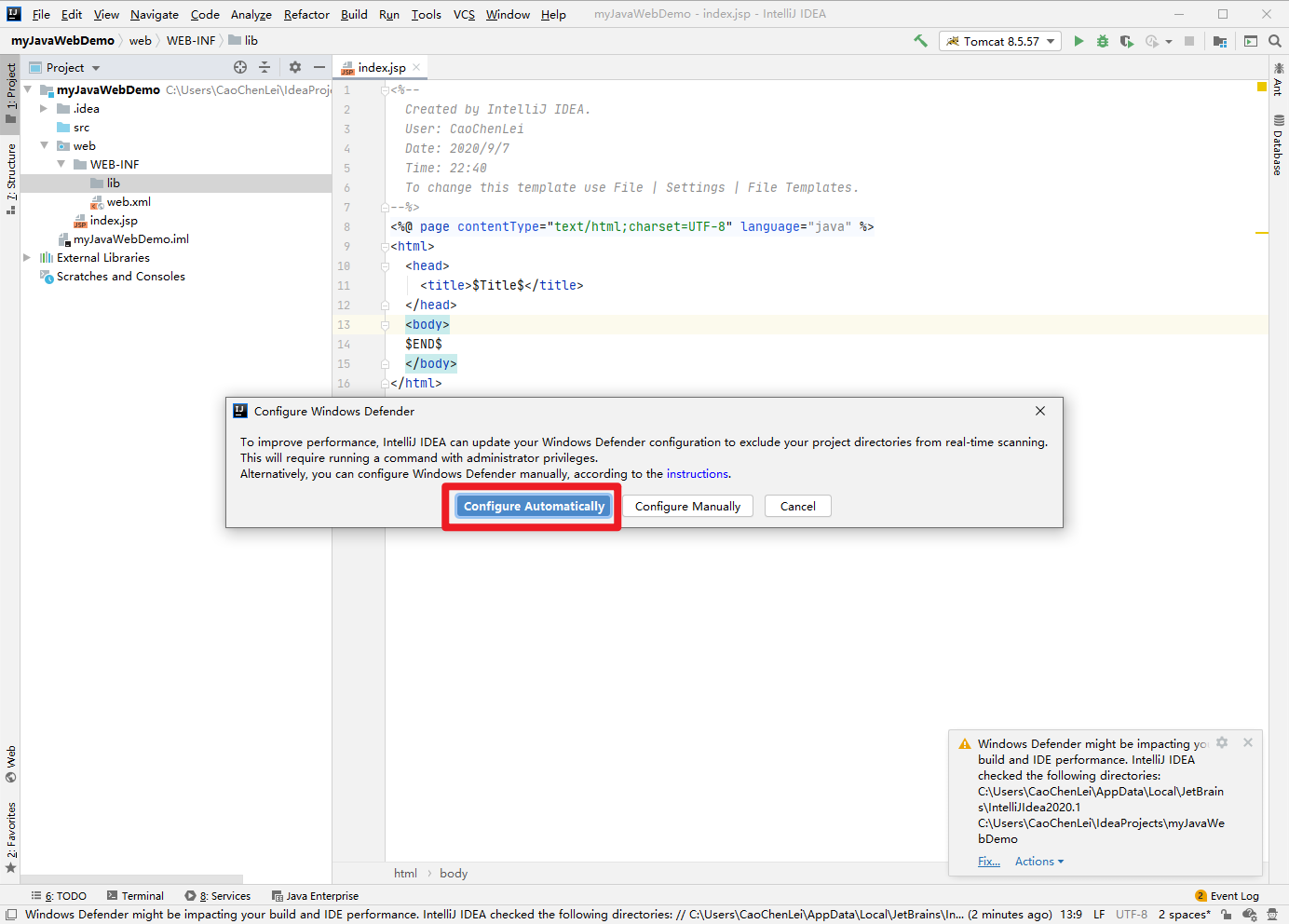
Task: Click the tool windows quick-access icon at bottom-left corner
Action: 10,915
